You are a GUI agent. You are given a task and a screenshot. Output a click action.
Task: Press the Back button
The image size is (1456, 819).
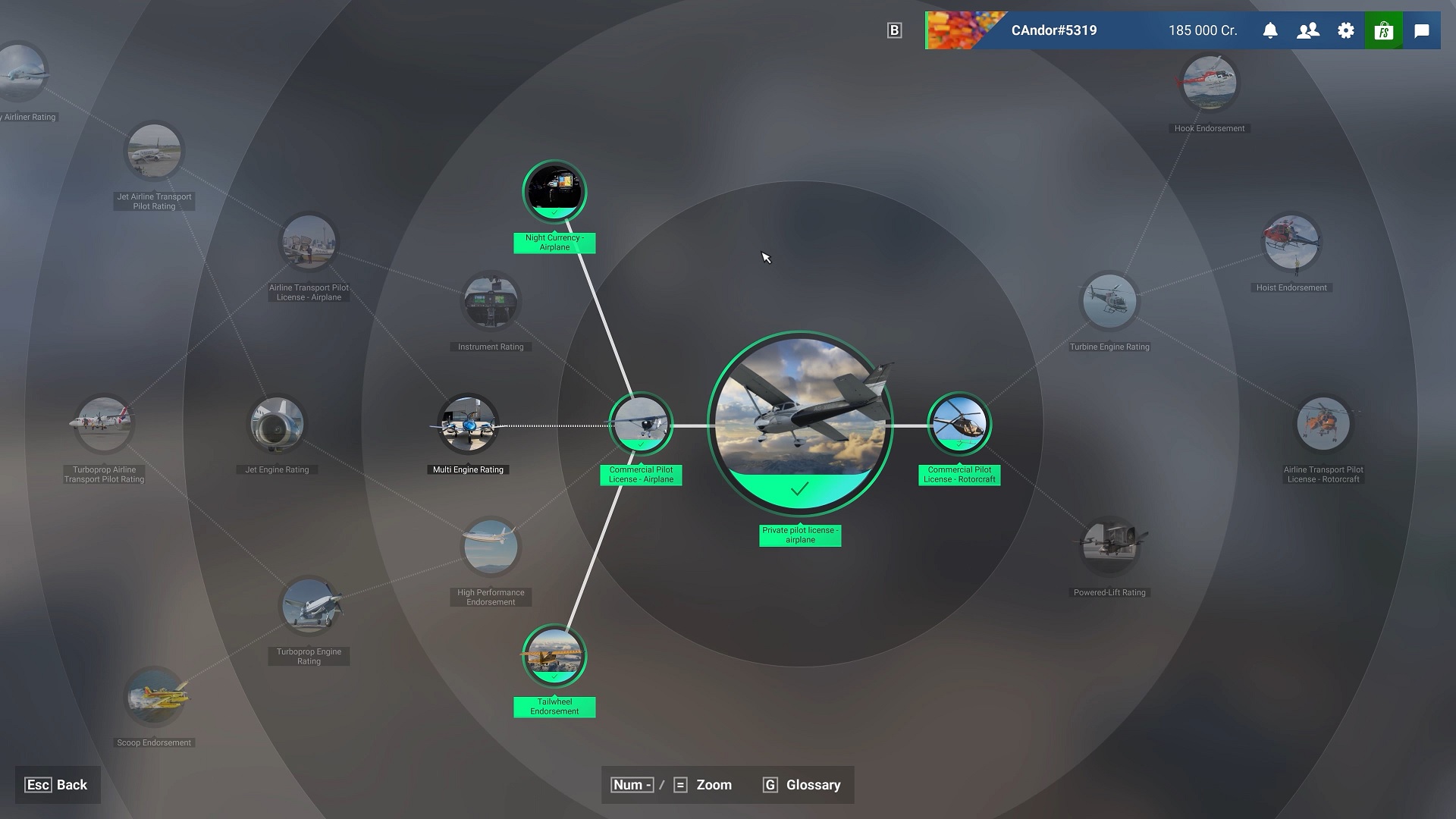tap(55, 784)
